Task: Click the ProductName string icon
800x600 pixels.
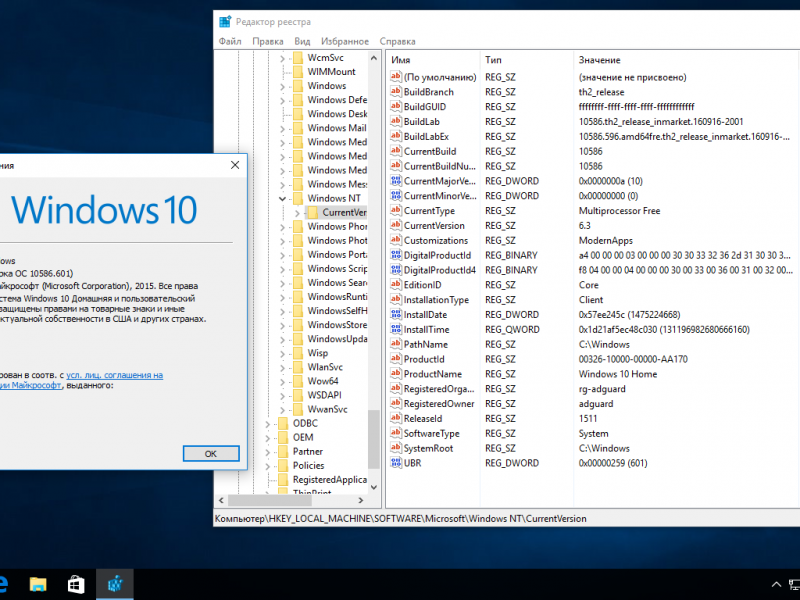Action: pyautogui.click(x=395, y=373)
